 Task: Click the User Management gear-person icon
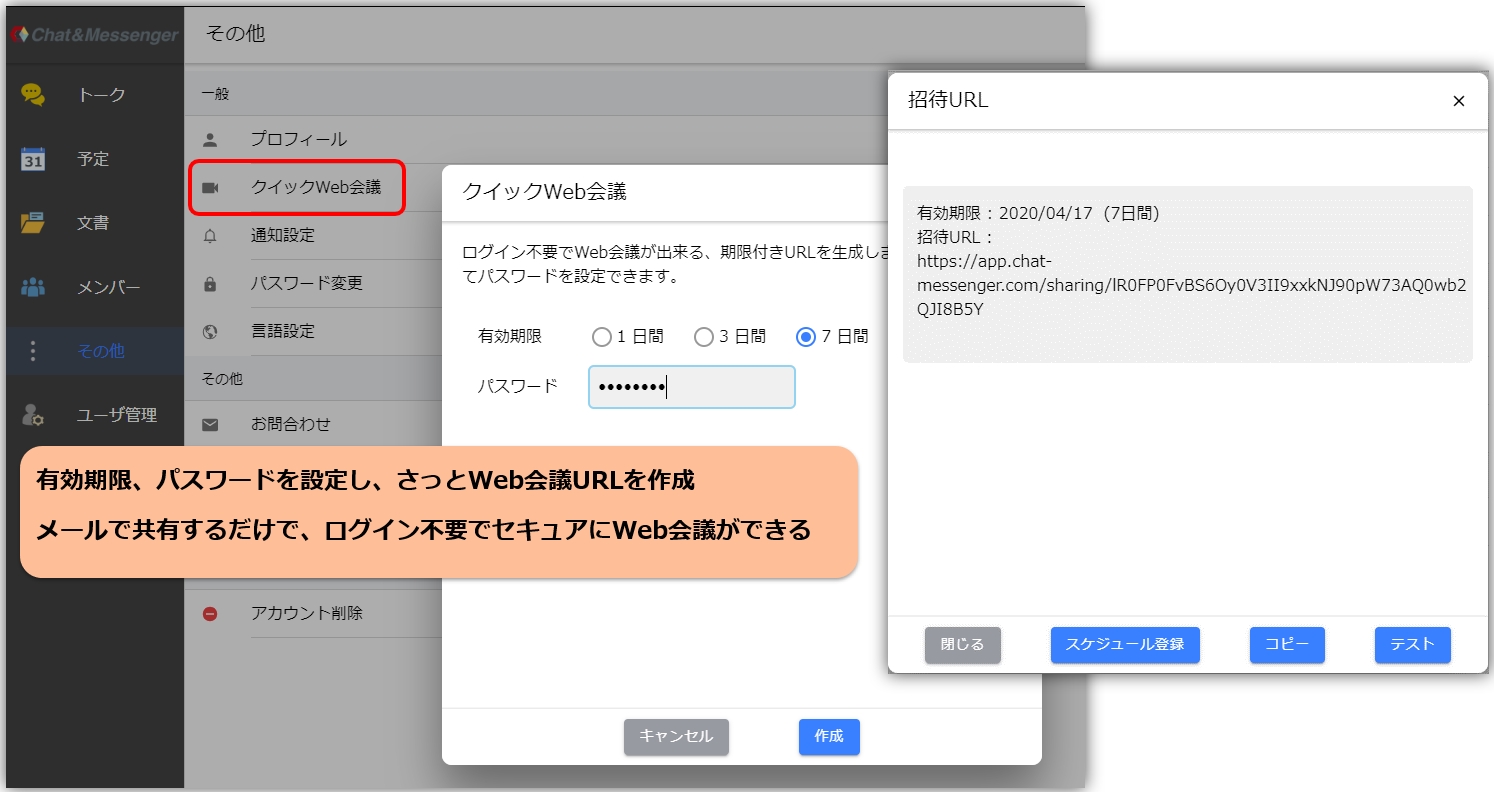tap(33, 415)
